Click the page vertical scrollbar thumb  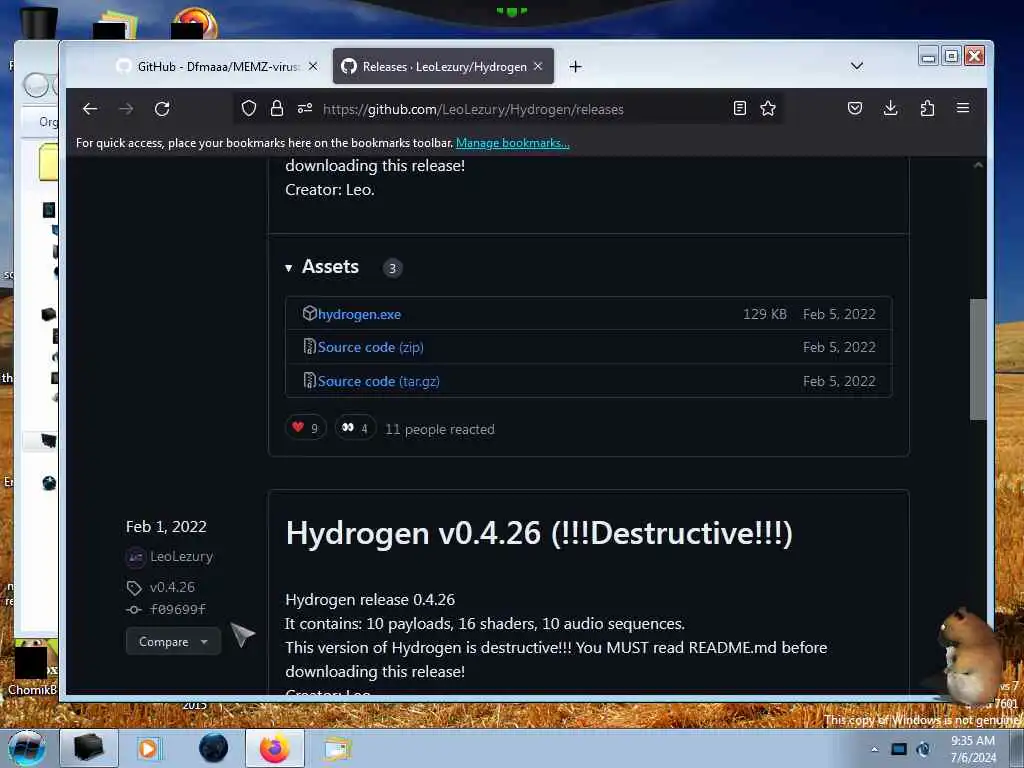coord(978,359)
